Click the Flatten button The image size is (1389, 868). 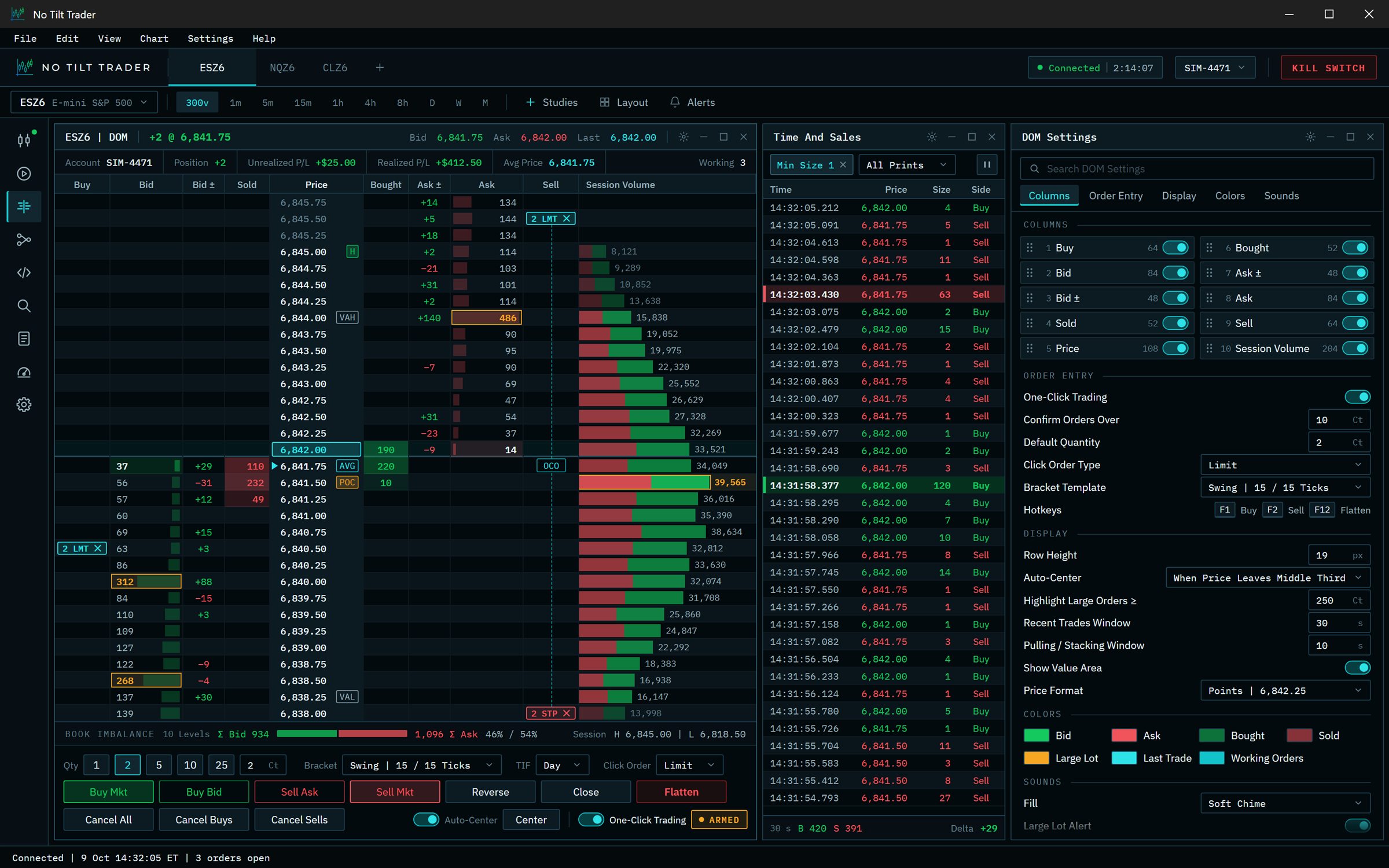(x=681, y=792)
